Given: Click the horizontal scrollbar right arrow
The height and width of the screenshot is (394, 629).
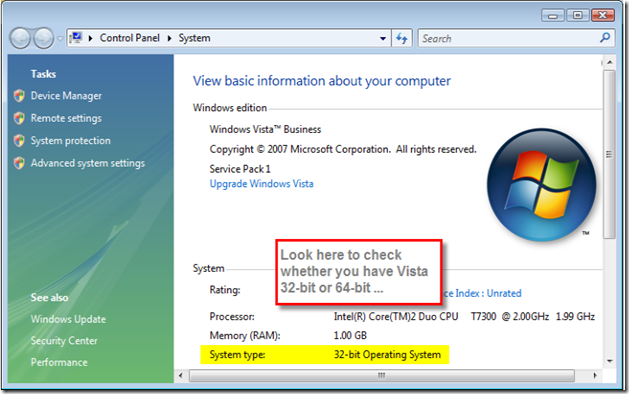Looking at the screenshot, I should click(595, 376).
